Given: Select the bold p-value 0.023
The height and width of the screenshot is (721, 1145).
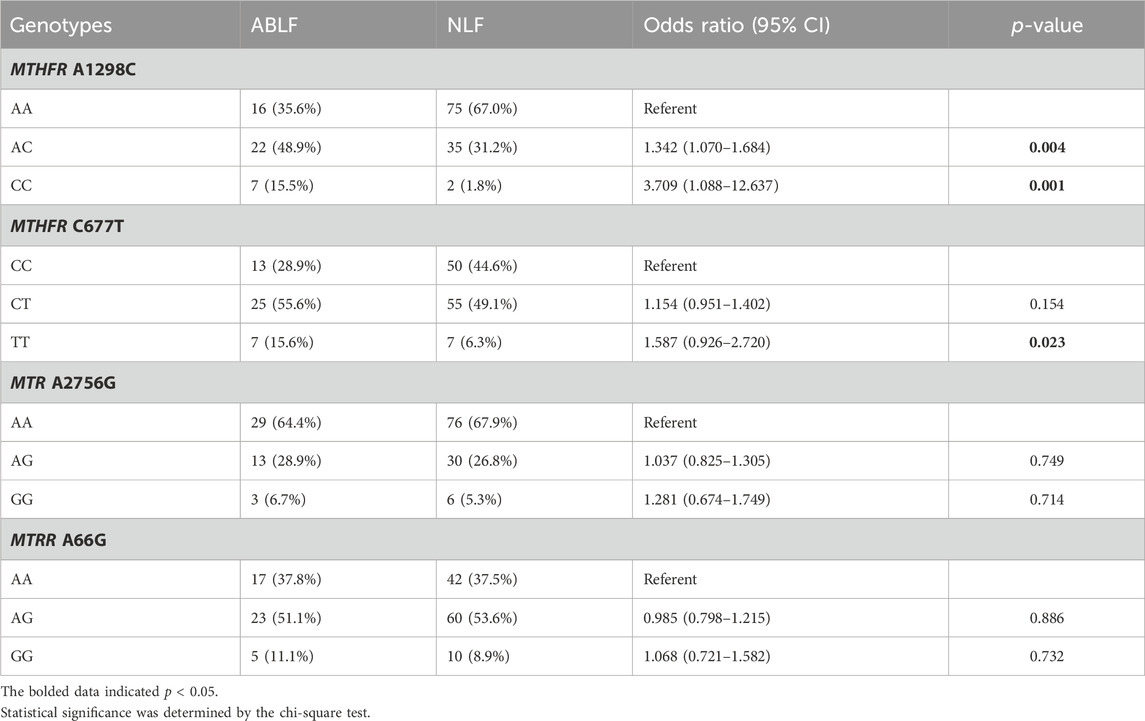Looking at the screenshot, I should (x=1046, y=343).
